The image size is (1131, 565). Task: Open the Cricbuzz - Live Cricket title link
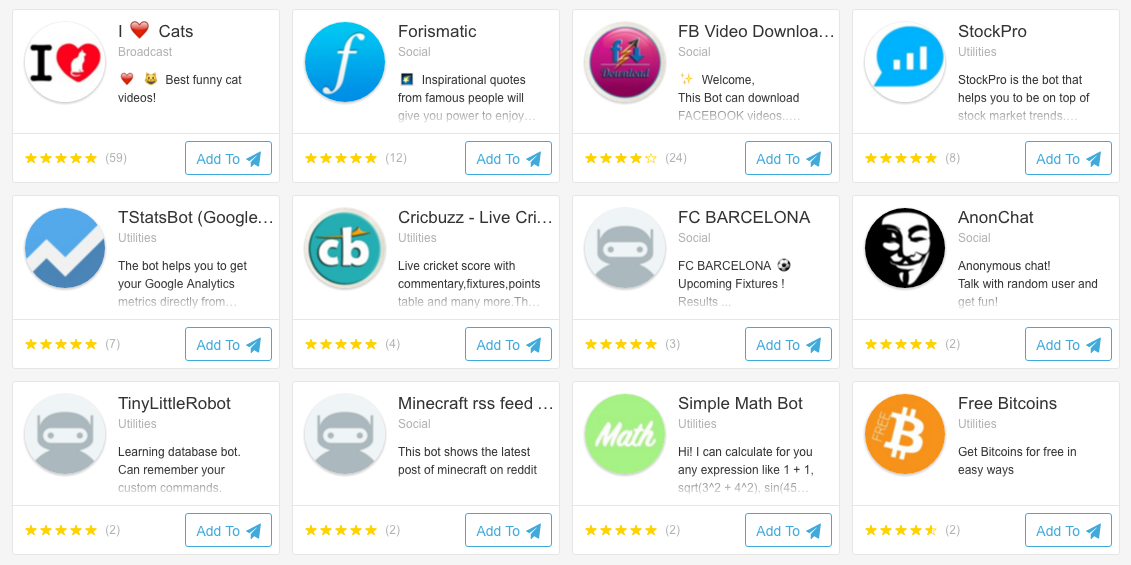click(475, 218)
